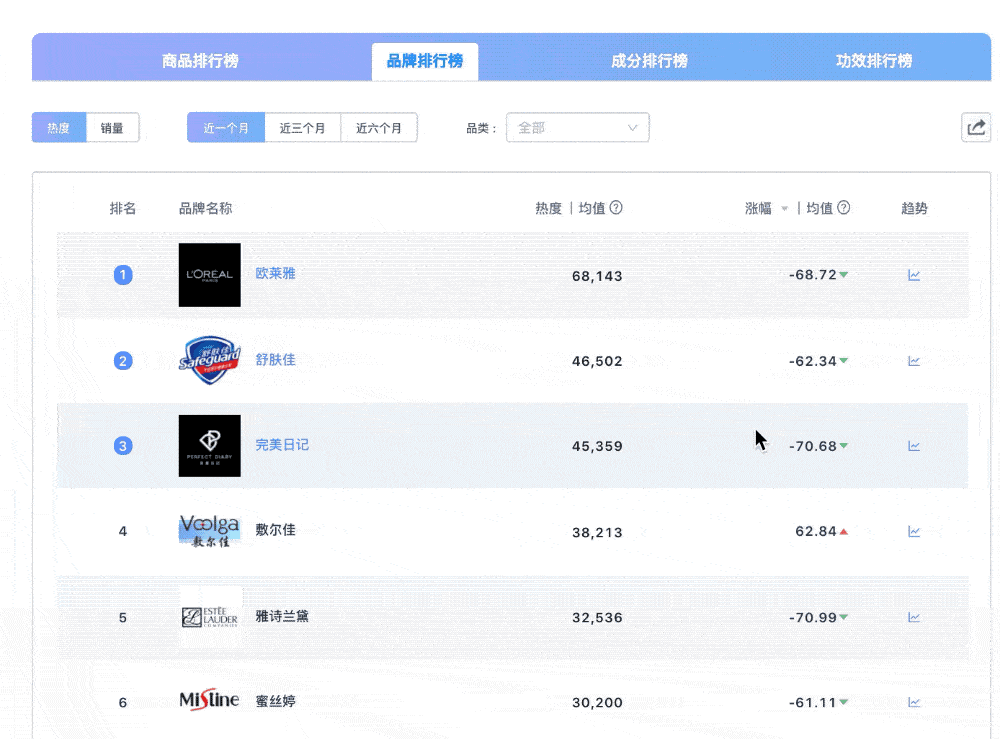Click rank badge number 1
Image resolution: width=1000 pixels, height=739 pixels.
click(x=123, y=275)
